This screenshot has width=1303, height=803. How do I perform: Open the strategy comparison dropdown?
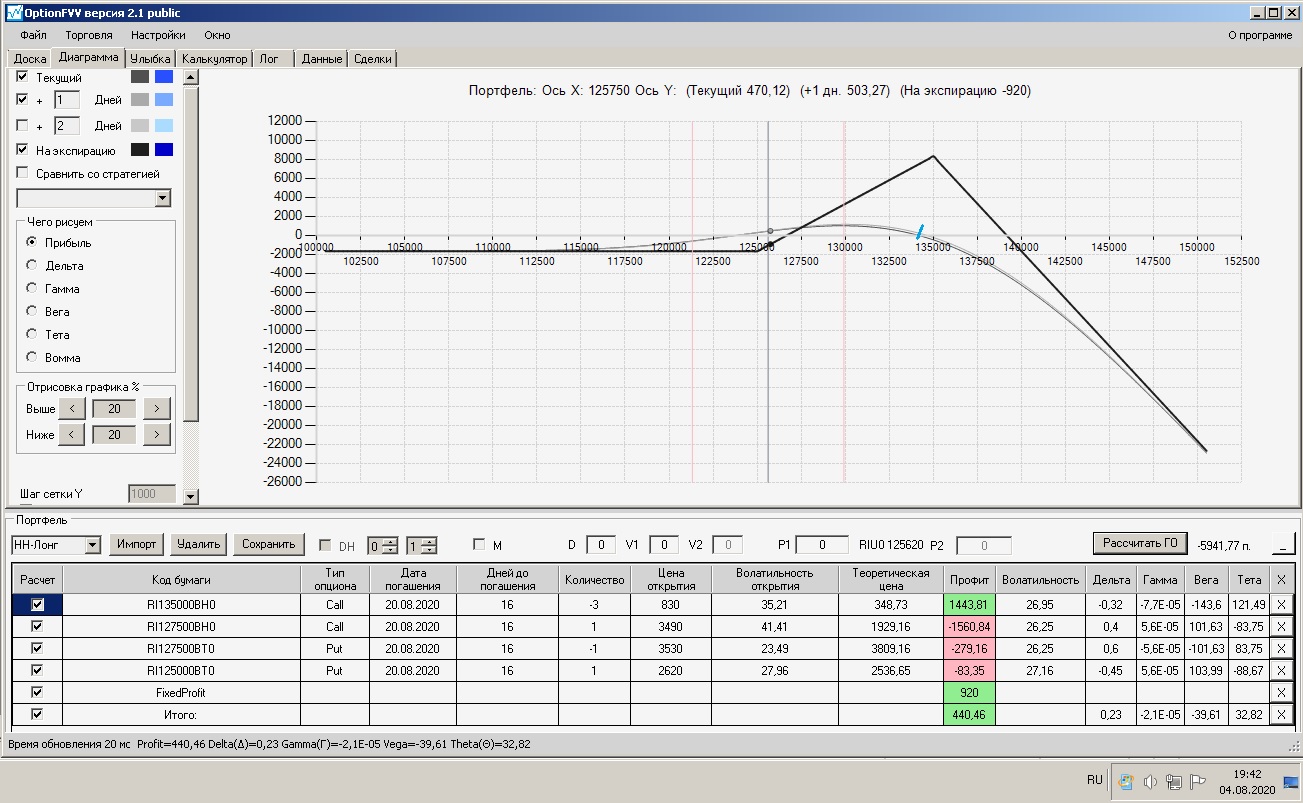pos(163,199)
